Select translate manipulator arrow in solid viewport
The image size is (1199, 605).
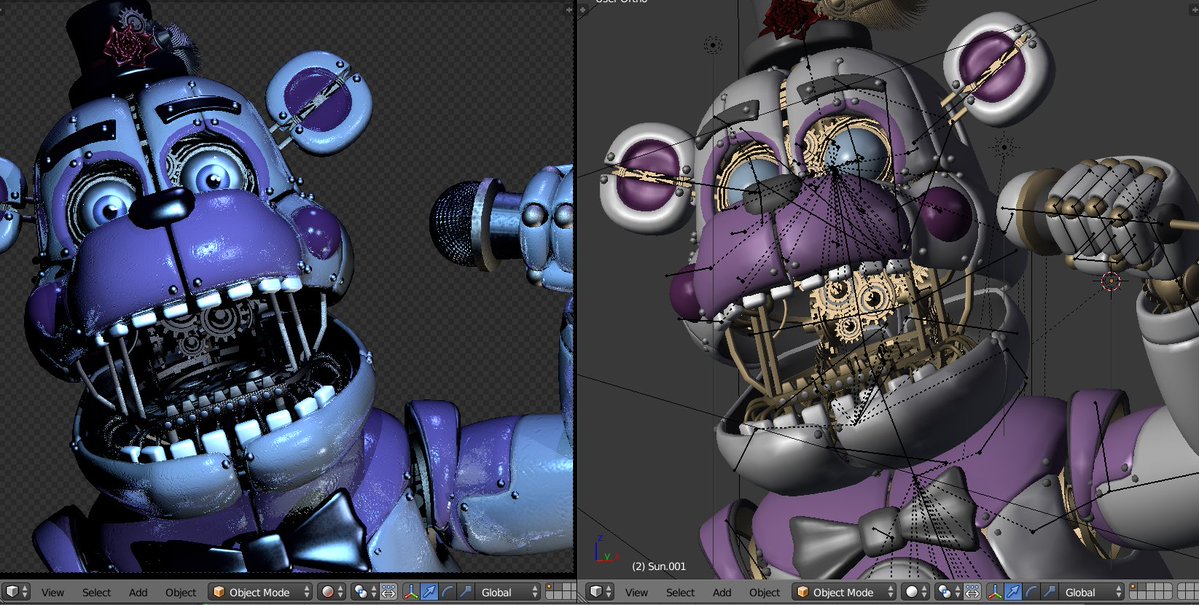coord(1012,592)
